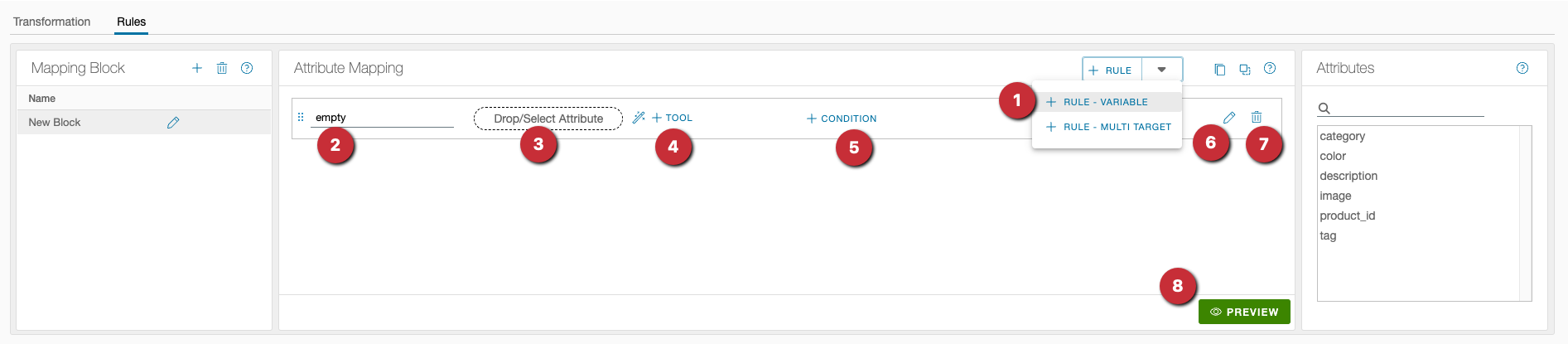Add a Condition to the rule
Screen dimensions: 1568x344
(842, 119)
